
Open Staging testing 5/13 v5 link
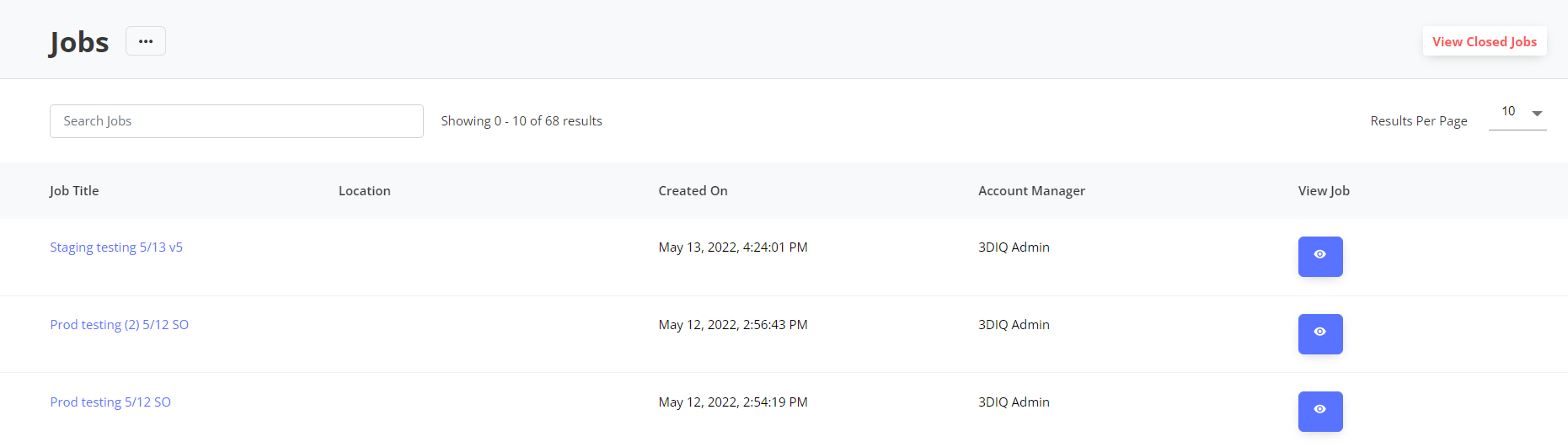point(116,247)
